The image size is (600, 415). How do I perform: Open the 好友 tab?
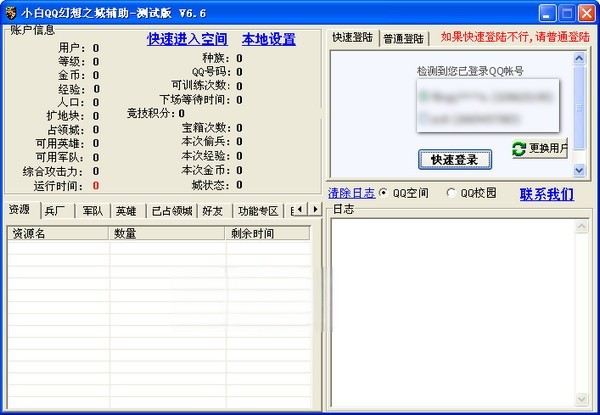(213, 211)
